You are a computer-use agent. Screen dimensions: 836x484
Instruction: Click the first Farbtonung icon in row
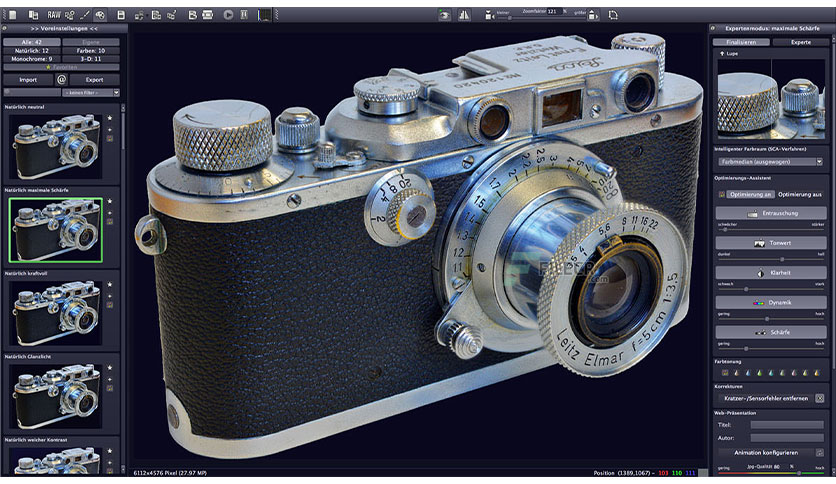pos(725,373)
